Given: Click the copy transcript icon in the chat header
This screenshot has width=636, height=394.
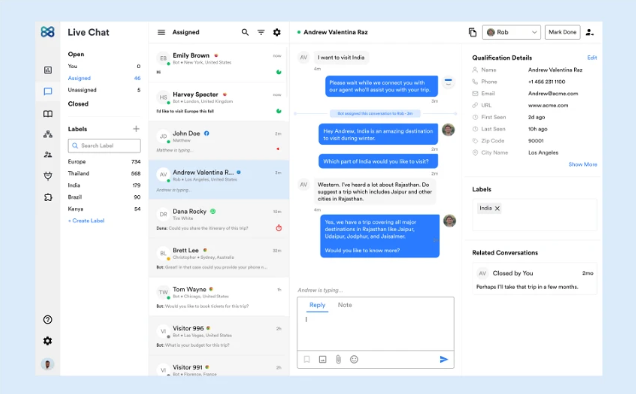Looking at the screenshot, I should pyautogui.click(x=473, y=32).
